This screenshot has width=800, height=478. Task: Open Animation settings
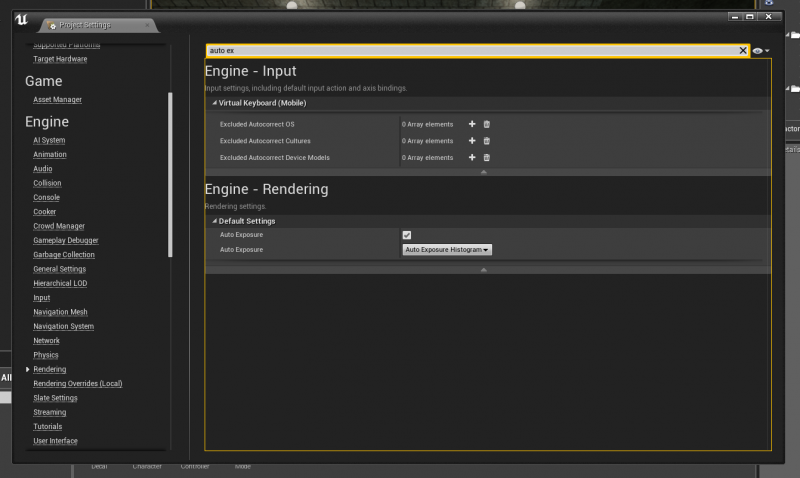(x=49, y=155)
